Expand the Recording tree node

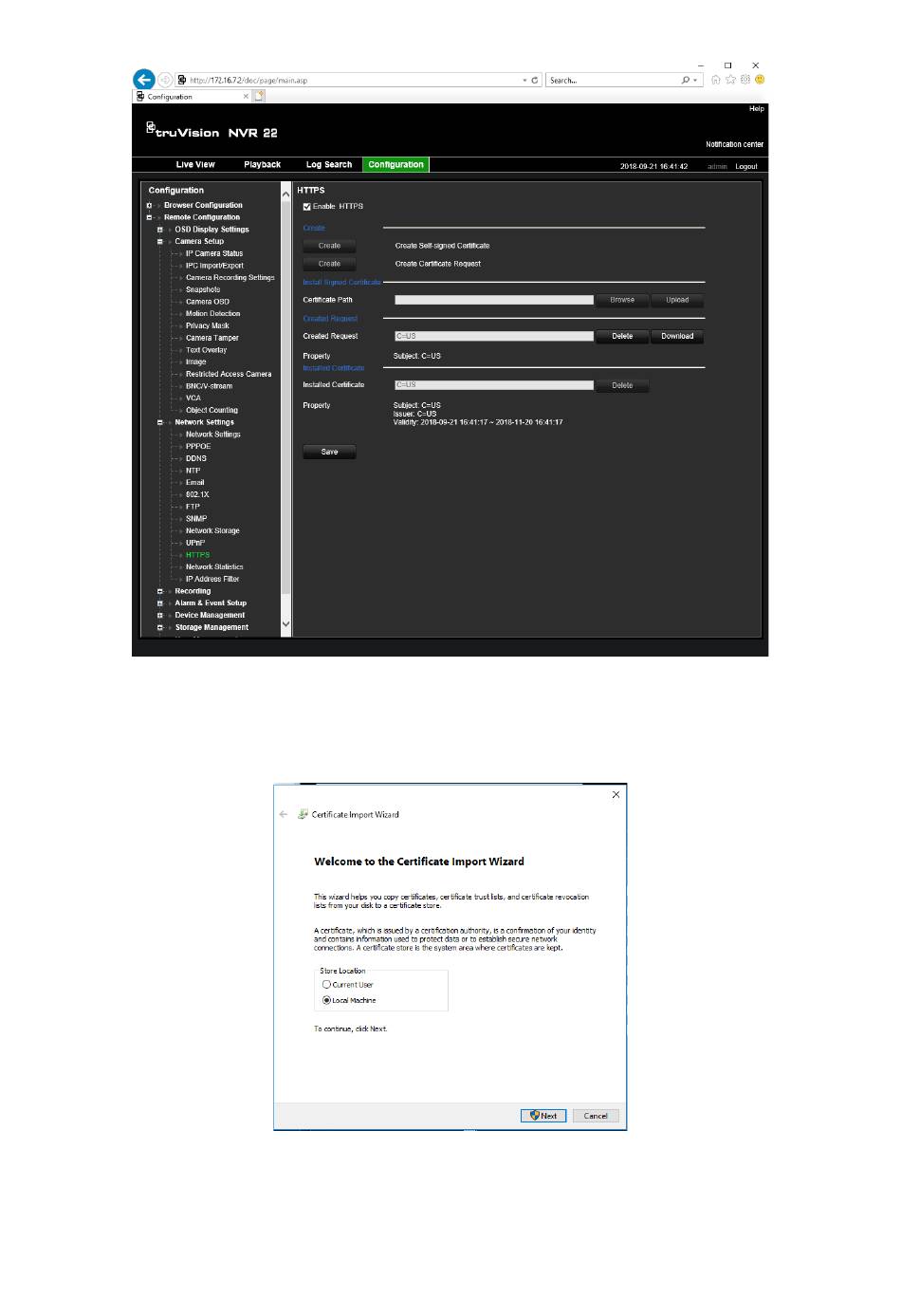[x=160, y=591]
